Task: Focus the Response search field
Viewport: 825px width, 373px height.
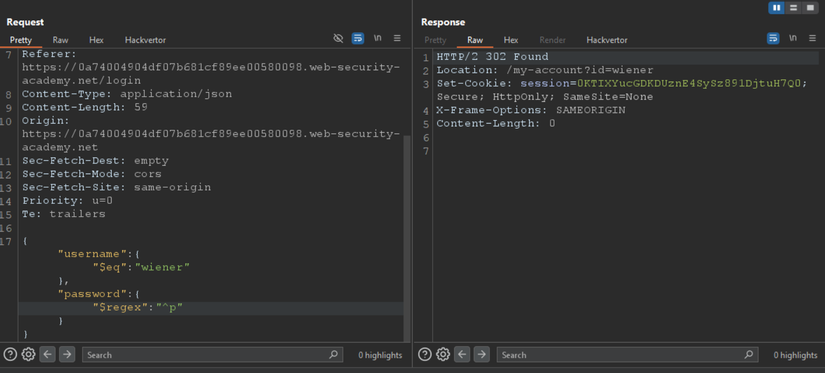Action: [627, 355]
